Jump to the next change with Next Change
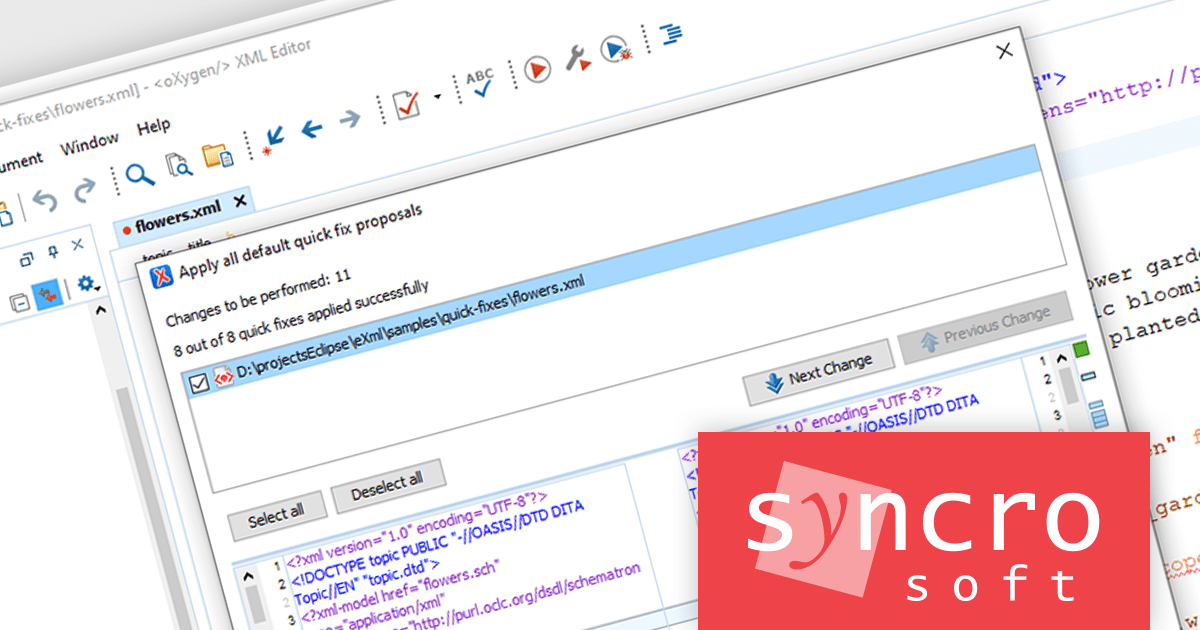This screenshot has height=630, width=1200. coord(820,371)
